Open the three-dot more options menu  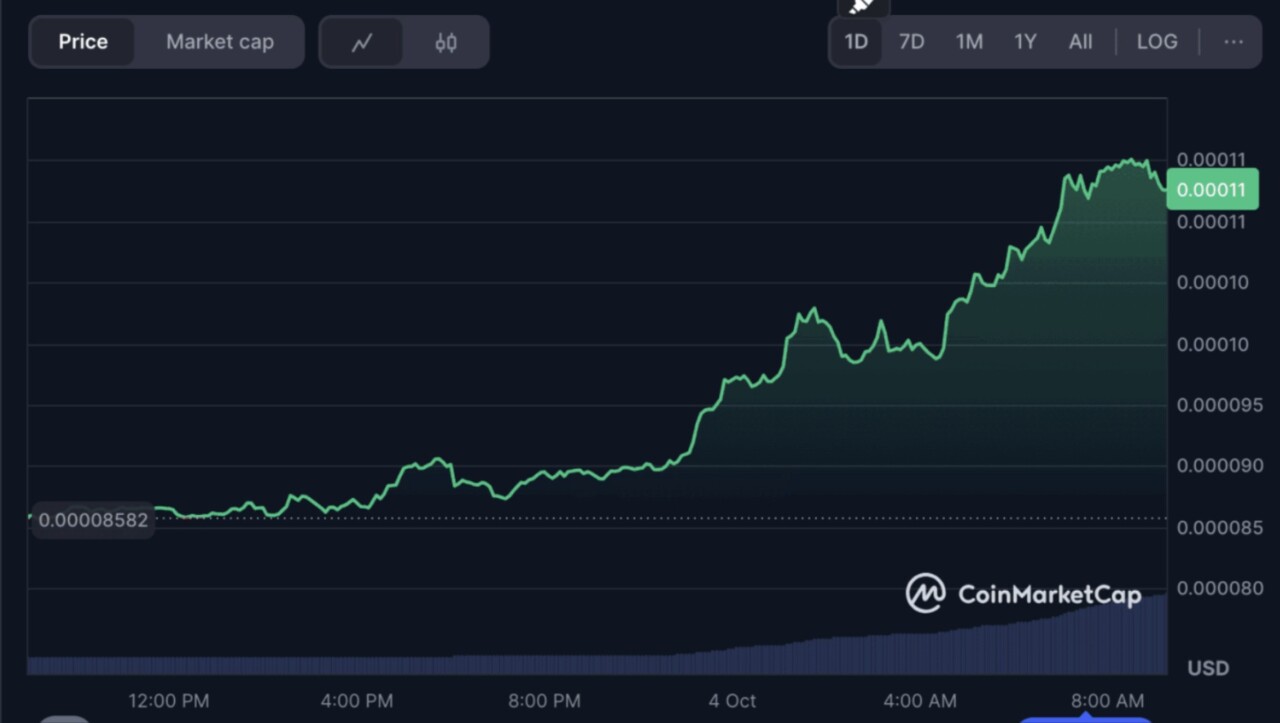1233,42
